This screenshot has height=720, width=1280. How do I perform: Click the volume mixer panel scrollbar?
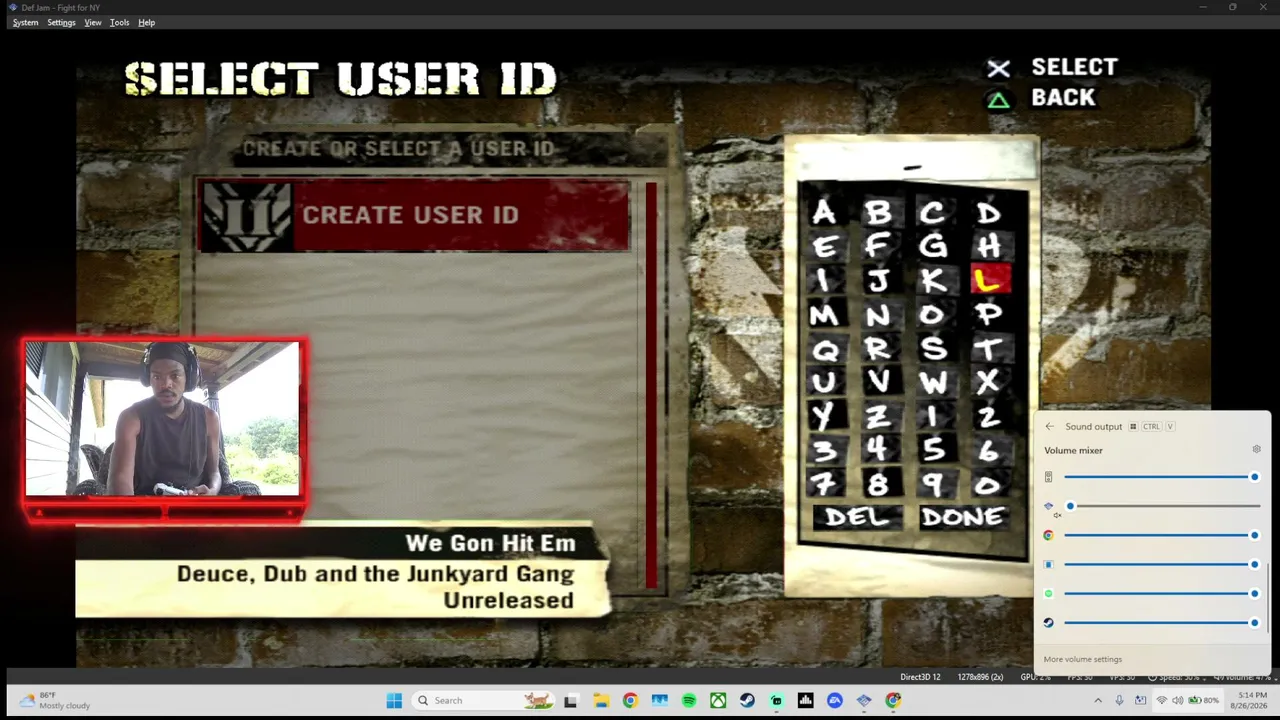[x=1268, y=598]
